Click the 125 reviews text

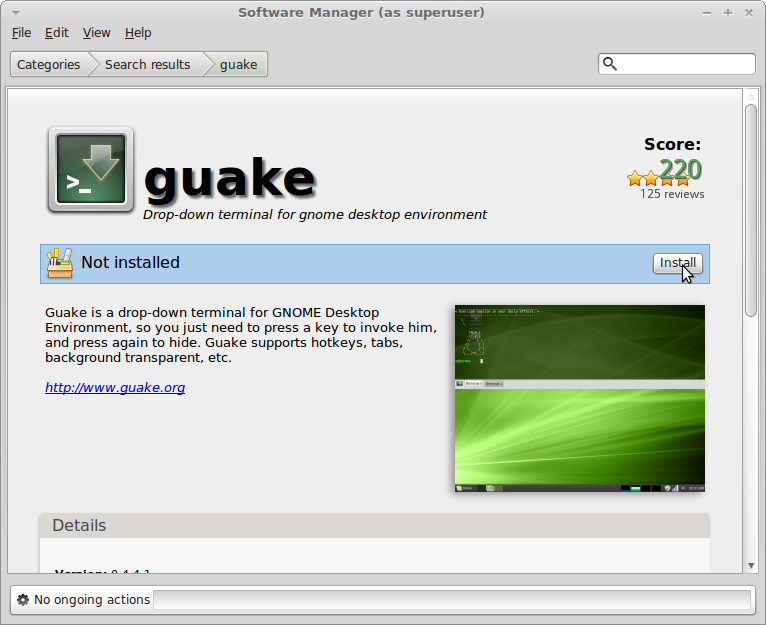pos(672,194)
